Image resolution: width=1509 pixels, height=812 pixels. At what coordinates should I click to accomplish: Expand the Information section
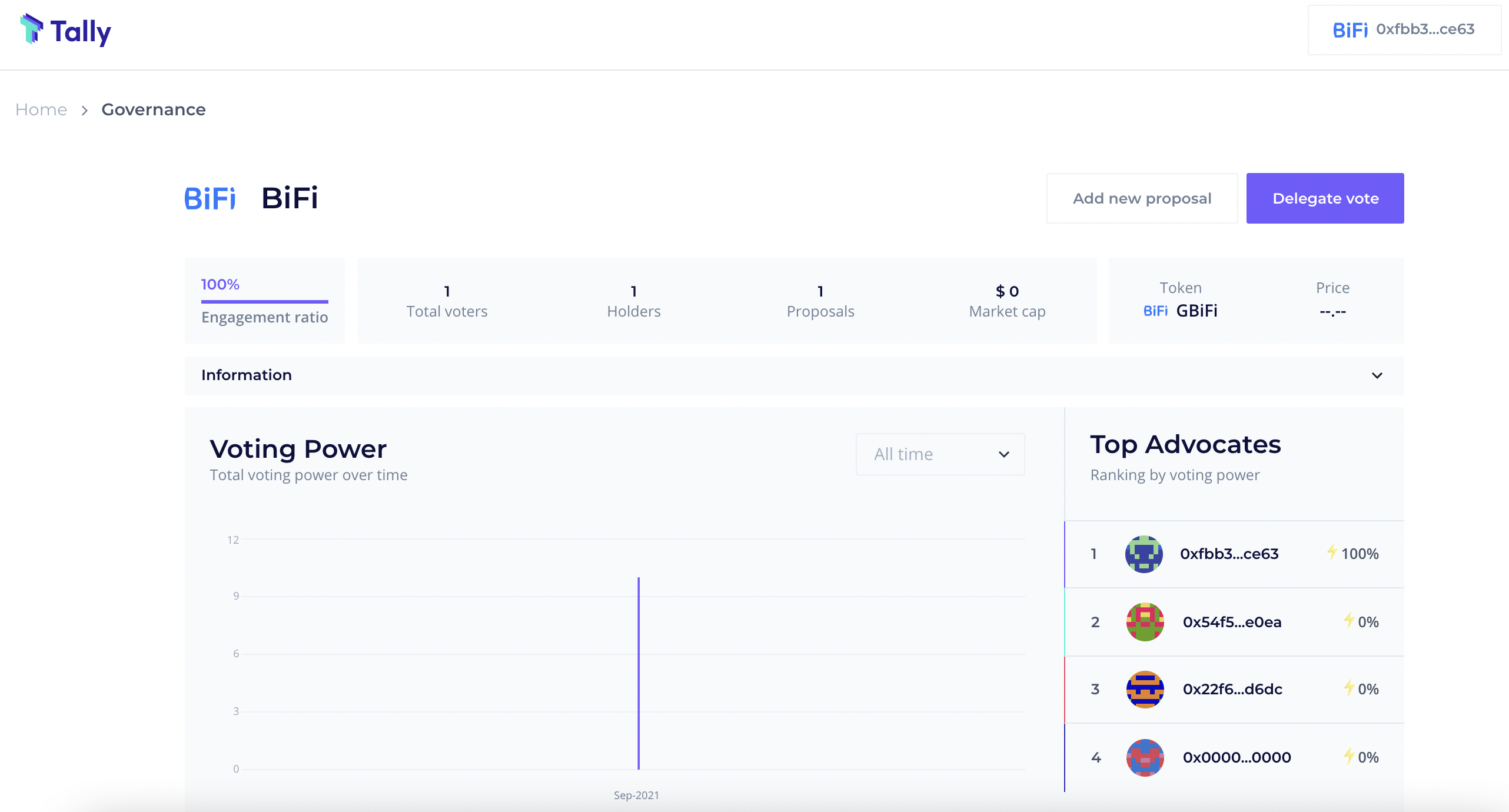[x=794, y=375]
